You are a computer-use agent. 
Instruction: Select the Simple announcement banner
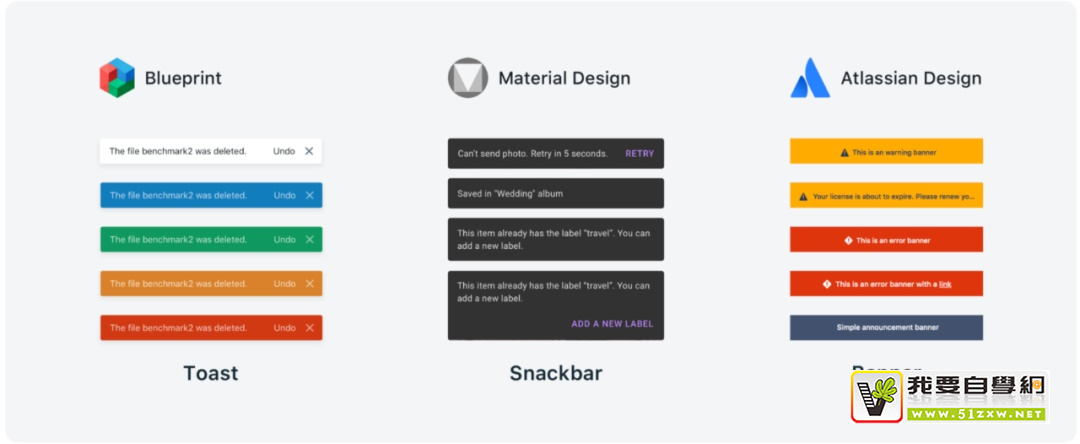[x=886, y=328]
